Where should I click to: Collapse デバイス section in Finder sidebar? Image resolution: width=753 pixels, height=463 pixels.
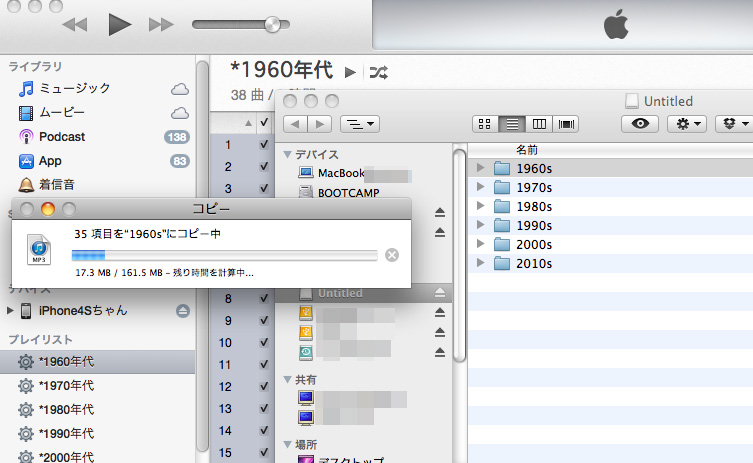pos(288,154)
